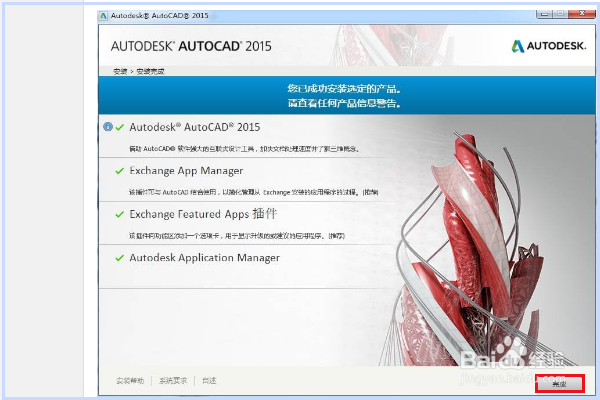Open the 系统要求 system requirements link

[x=173, y=380]
